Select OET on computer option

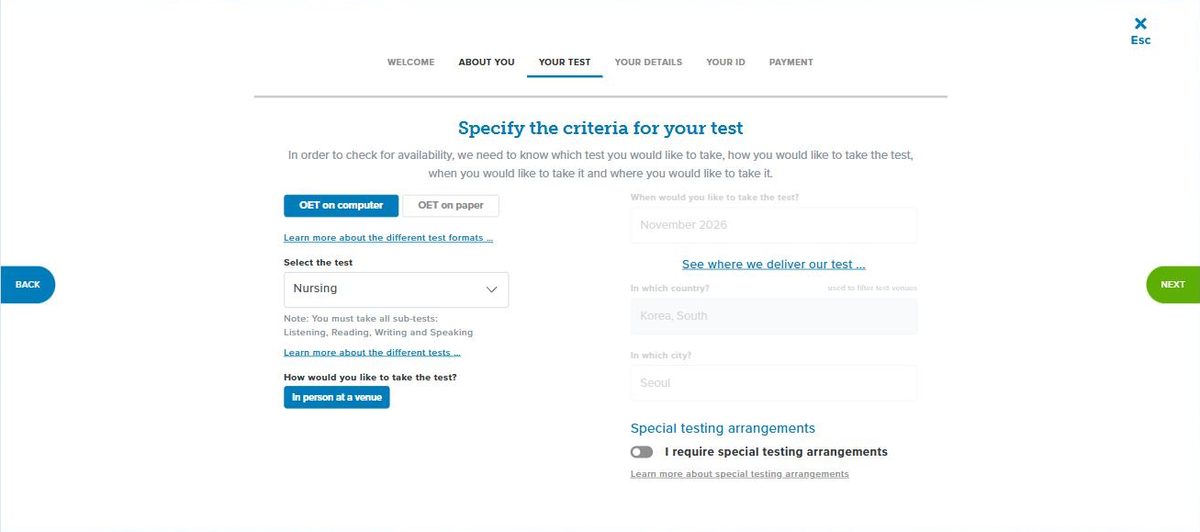click(341, 206)
